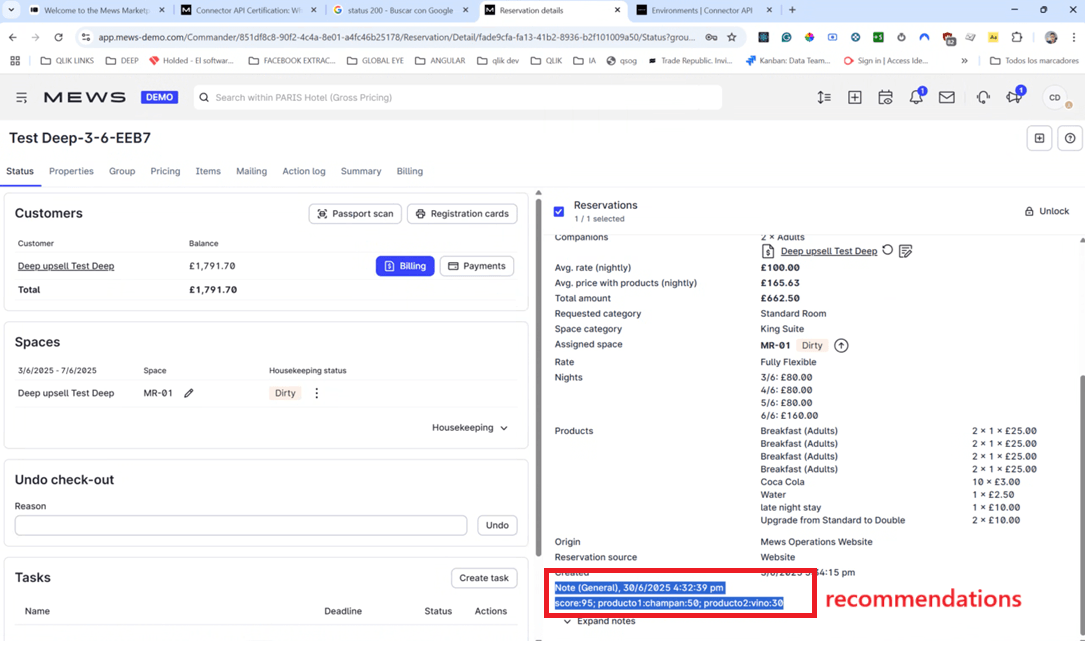Click Unlock to unlock the reservation
The image size is (1092, 648).
click(1047, 211)
